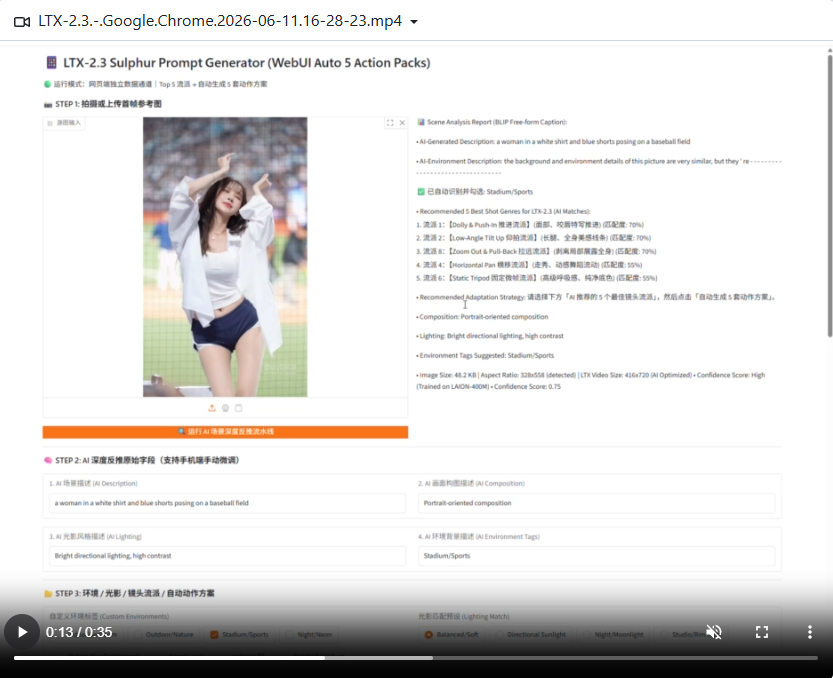Click the Static Tripod recommendation line
The height and width of the screenshot is (678, 833).
537,278
